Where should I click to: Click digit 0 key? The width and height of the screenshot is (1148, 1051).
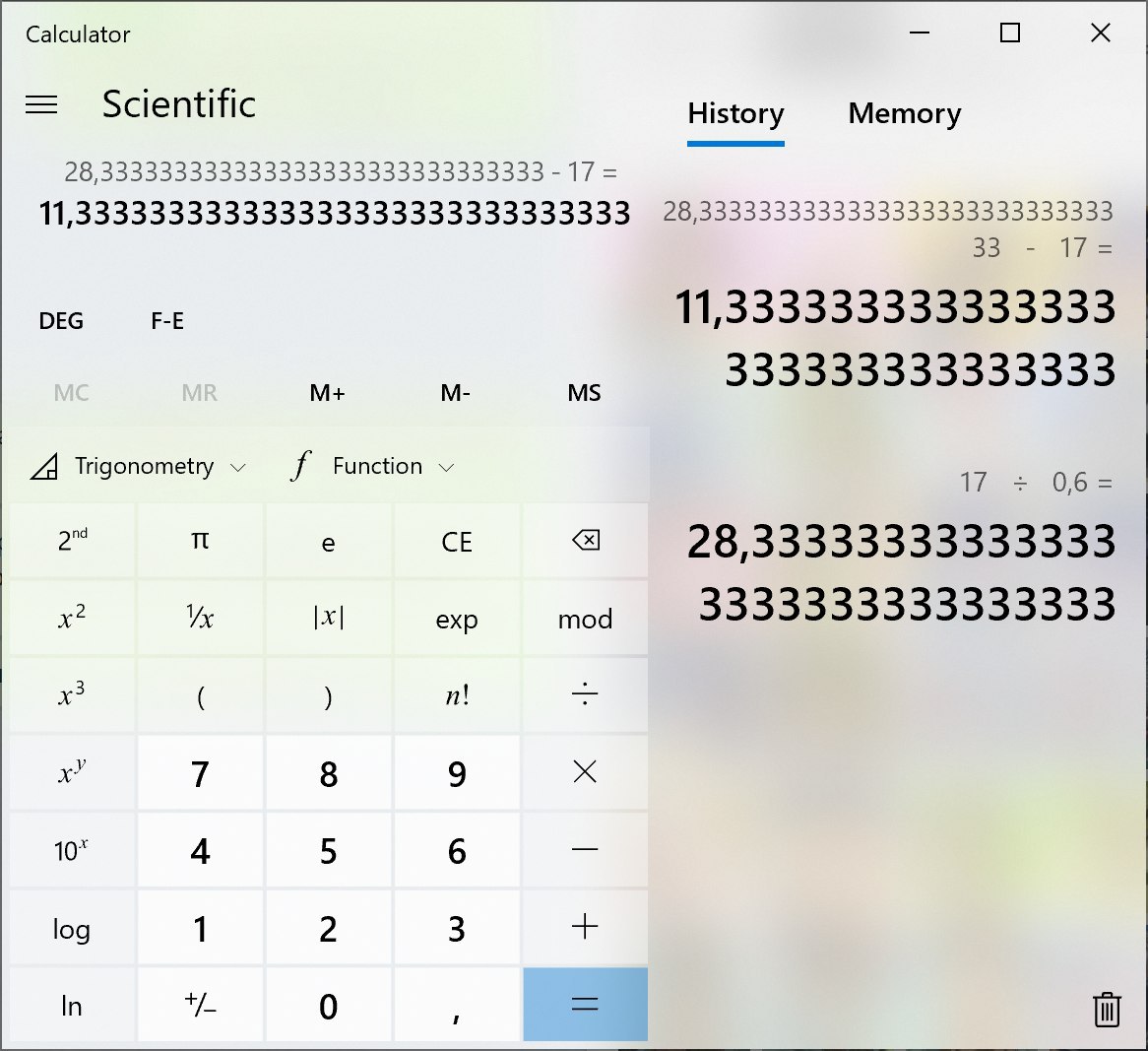click(x=328, y=1004)
